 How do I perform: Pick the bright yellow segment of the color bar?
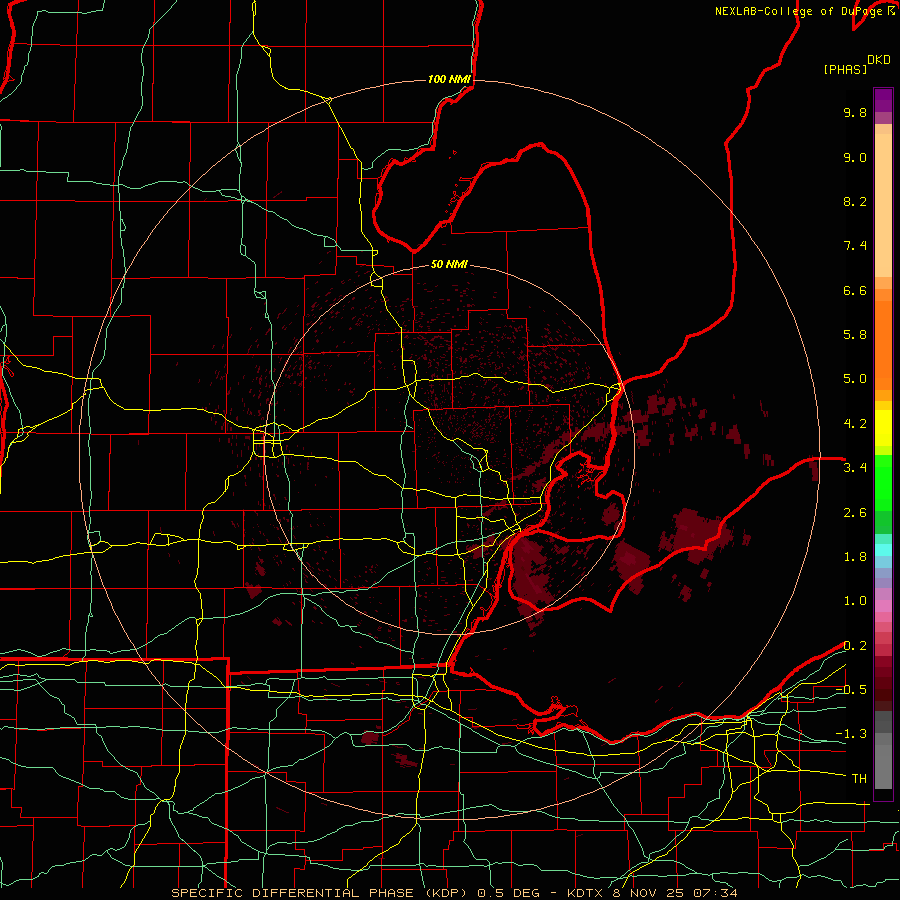point(883,427)
